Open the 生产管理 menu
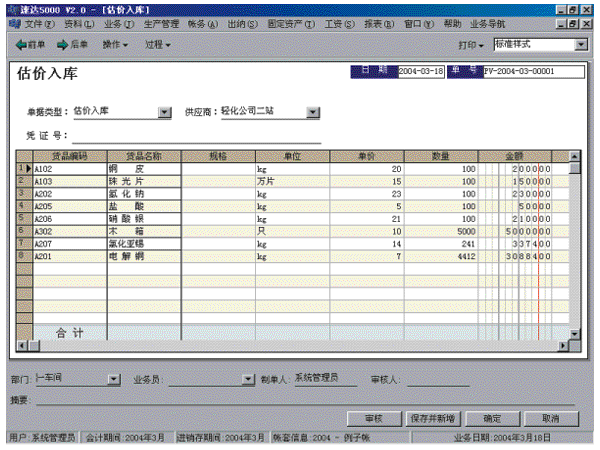 (159, 22)
